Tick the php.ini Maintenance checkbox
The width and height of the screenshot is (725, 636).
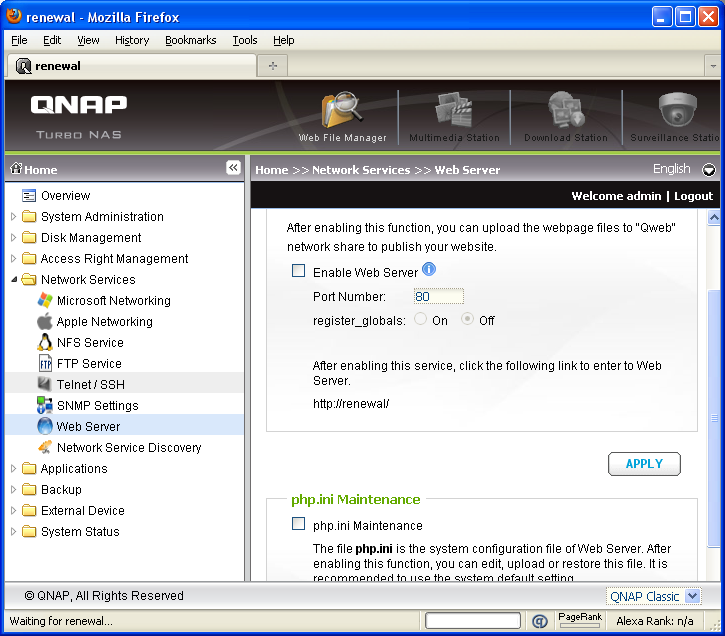coord(298,524)
